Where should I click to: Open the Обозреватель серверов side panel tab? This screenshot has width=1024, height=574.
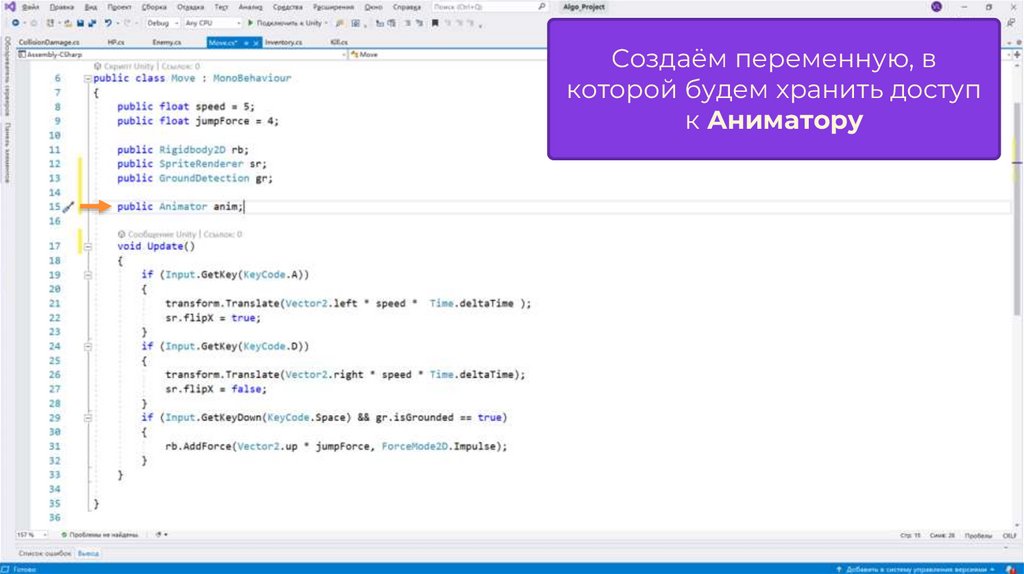7,76
